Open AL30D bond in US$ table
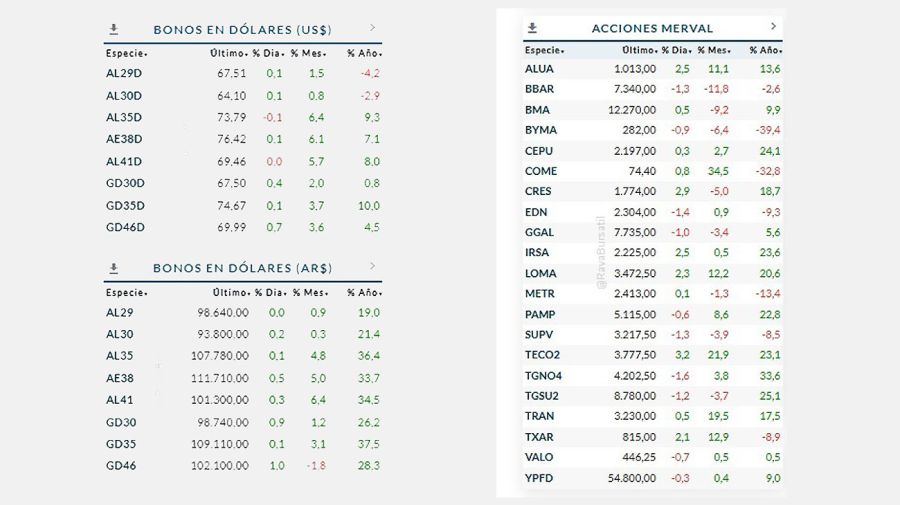 pos(125,95)
